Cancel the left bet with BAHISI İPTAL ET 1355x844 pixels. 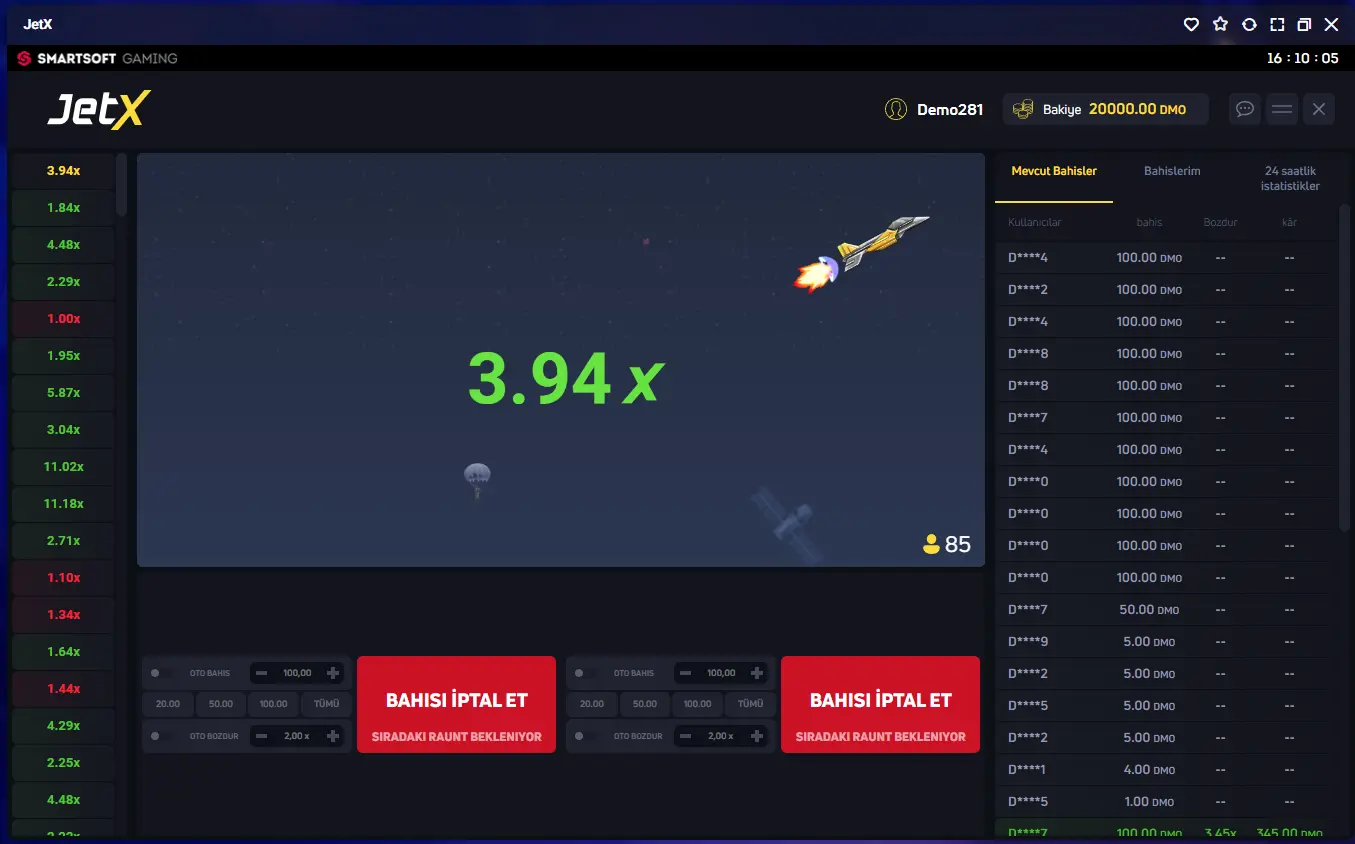click(456, 704)
